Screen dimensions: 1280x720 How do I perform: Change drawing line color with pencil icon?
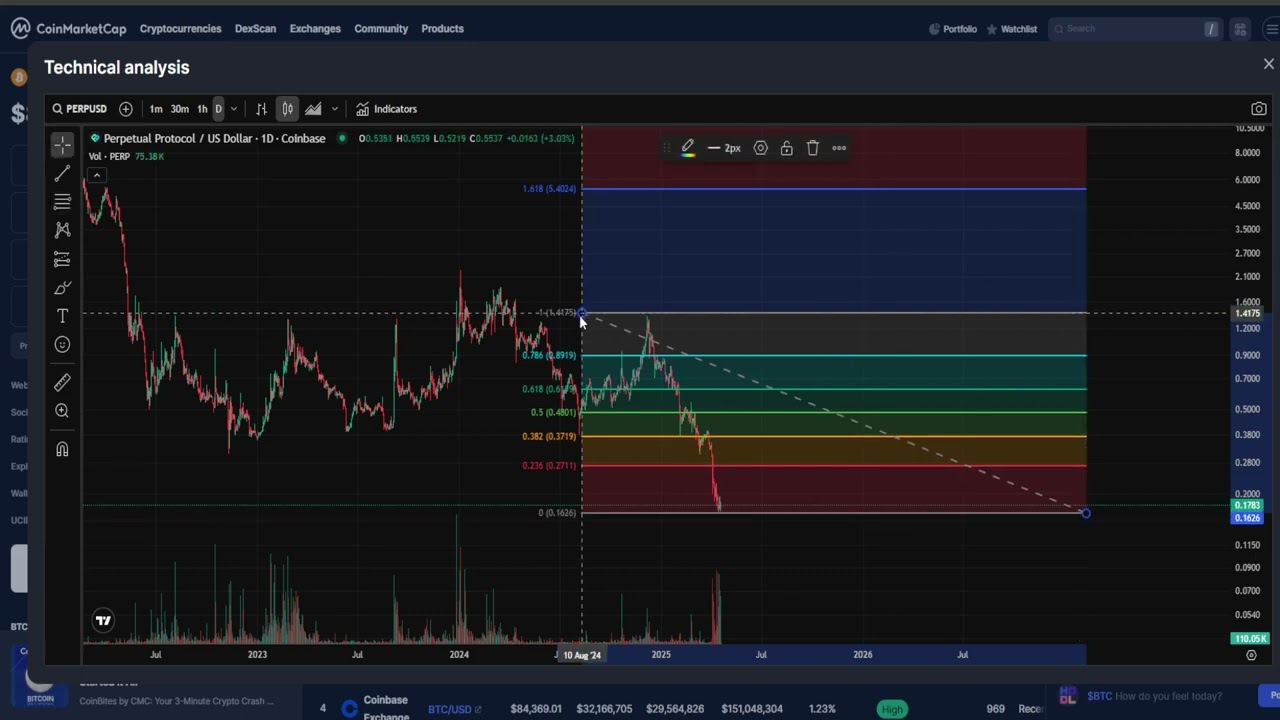pyautogui.click(x=688, y=148)
